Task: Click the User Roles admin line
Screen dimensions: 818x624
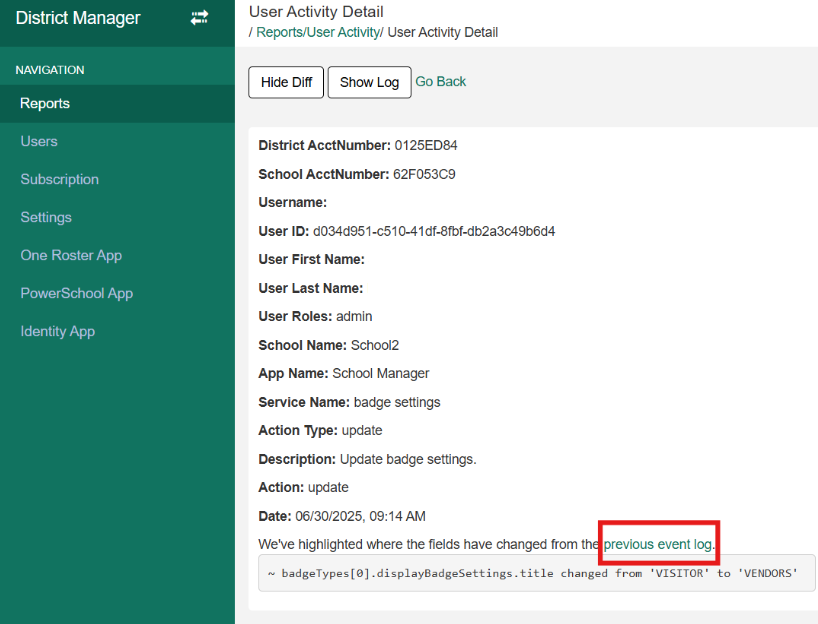Action: pos(315,317)
